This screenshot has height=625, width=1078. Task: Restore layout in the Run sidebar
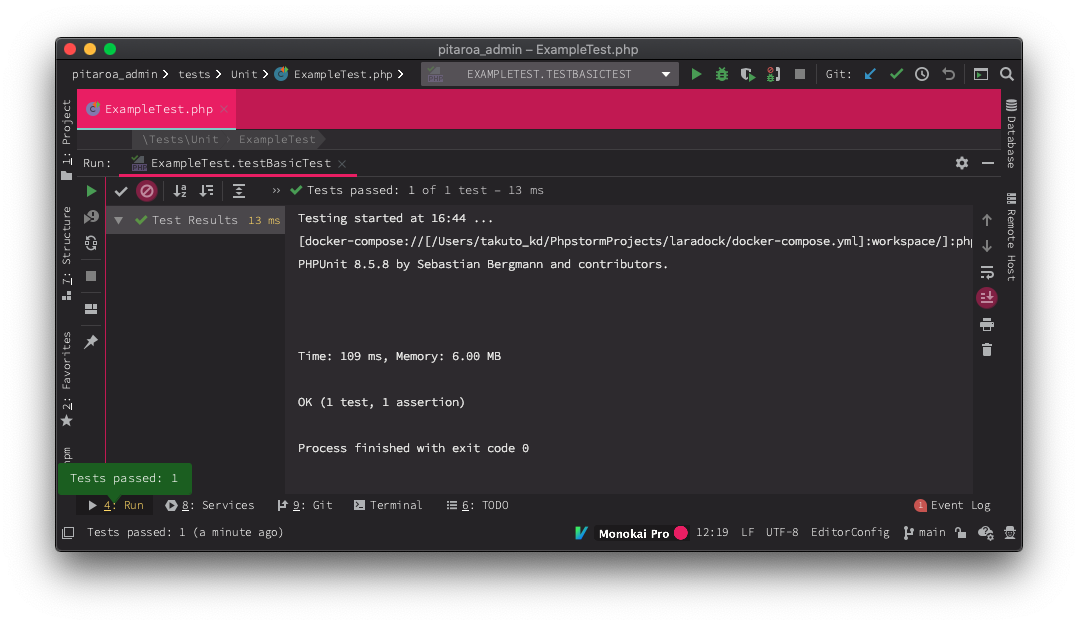pyautogui.click(x=91, y=309)
